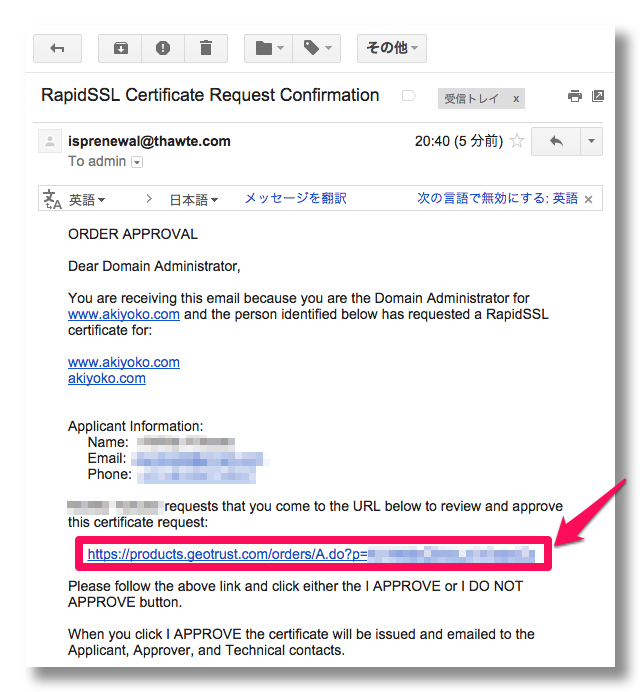Open target language 日本語 dropdown

194,200
